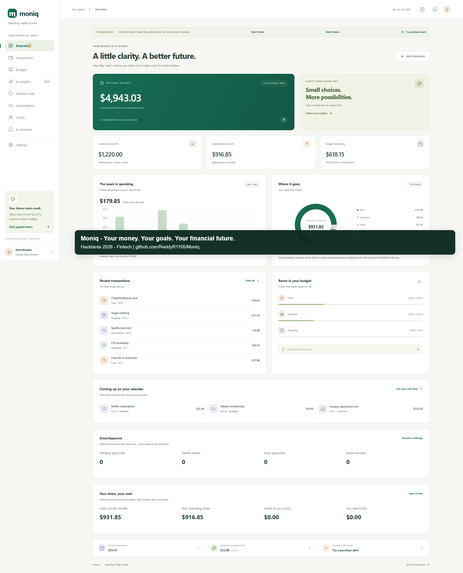This screenshot has height=573, width=463.
Task: Open AI Insights in the sidebar
Action: pos(30,81)
